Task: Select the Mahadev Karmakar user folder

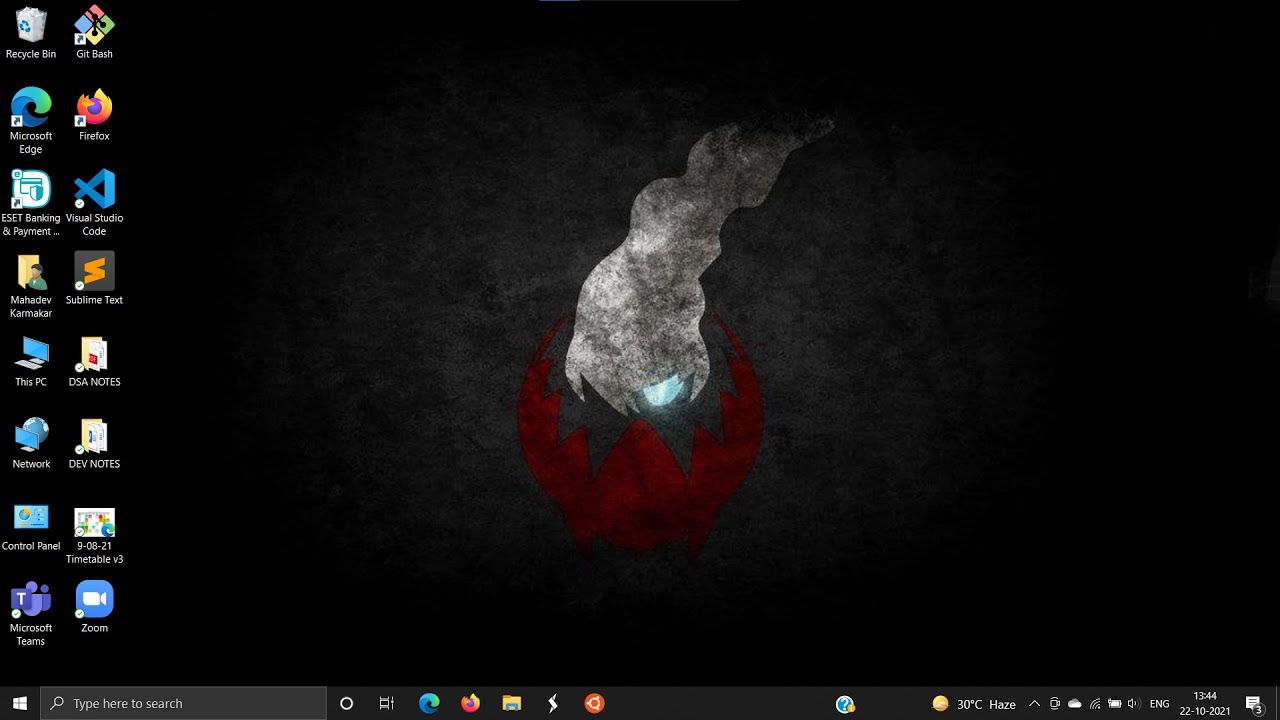Action: point(31,285)
